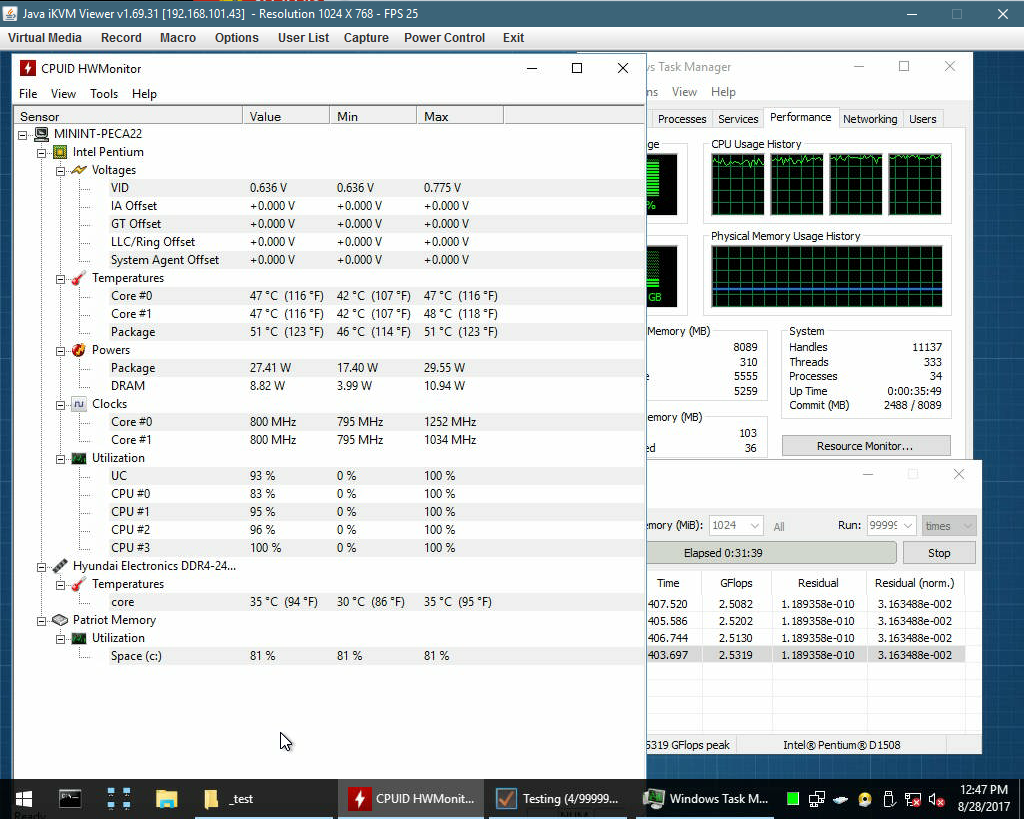Select the DRAM power row

tap(376, 386)
